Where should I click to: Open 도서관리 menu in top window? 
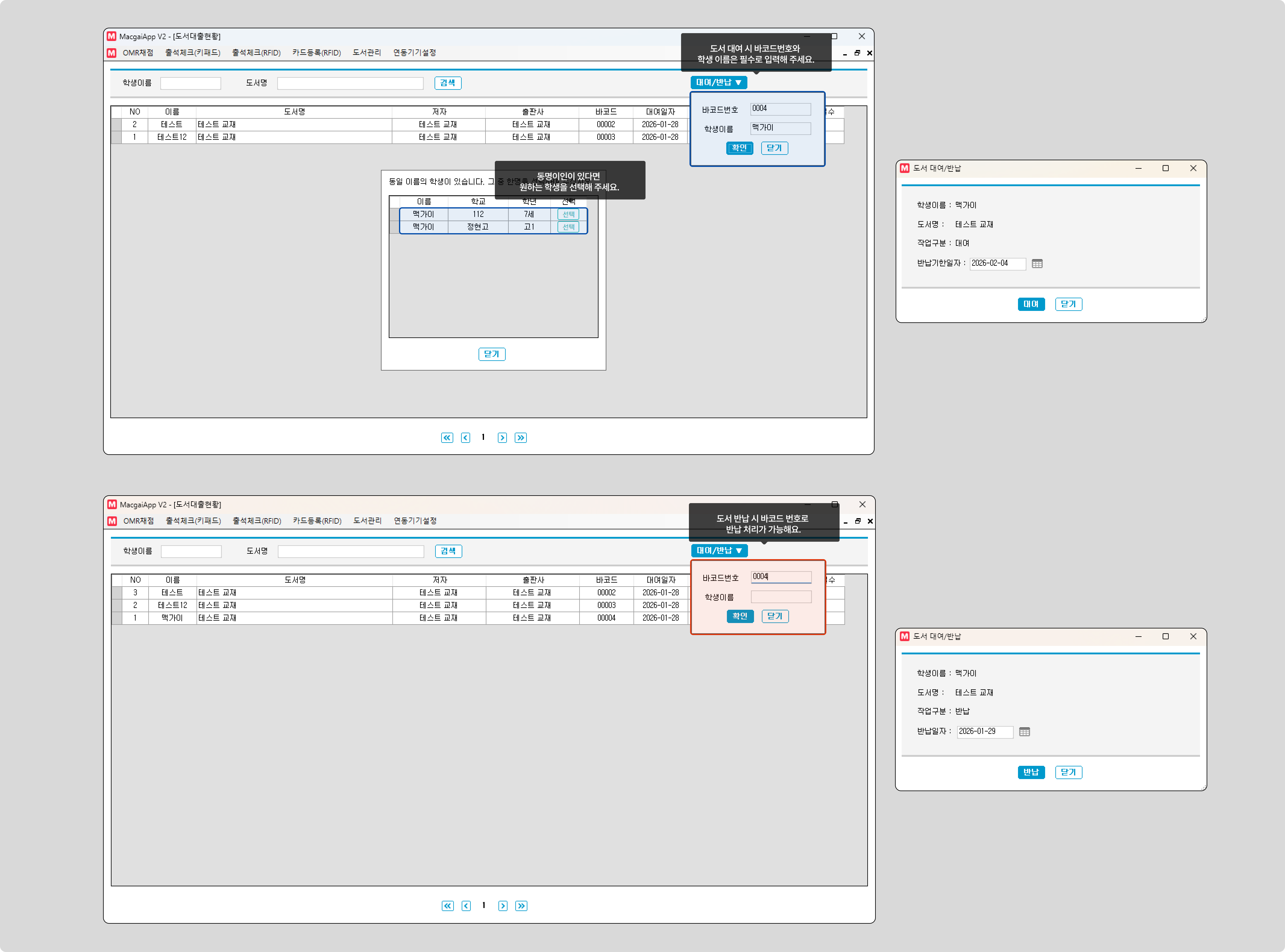(367, 52)
